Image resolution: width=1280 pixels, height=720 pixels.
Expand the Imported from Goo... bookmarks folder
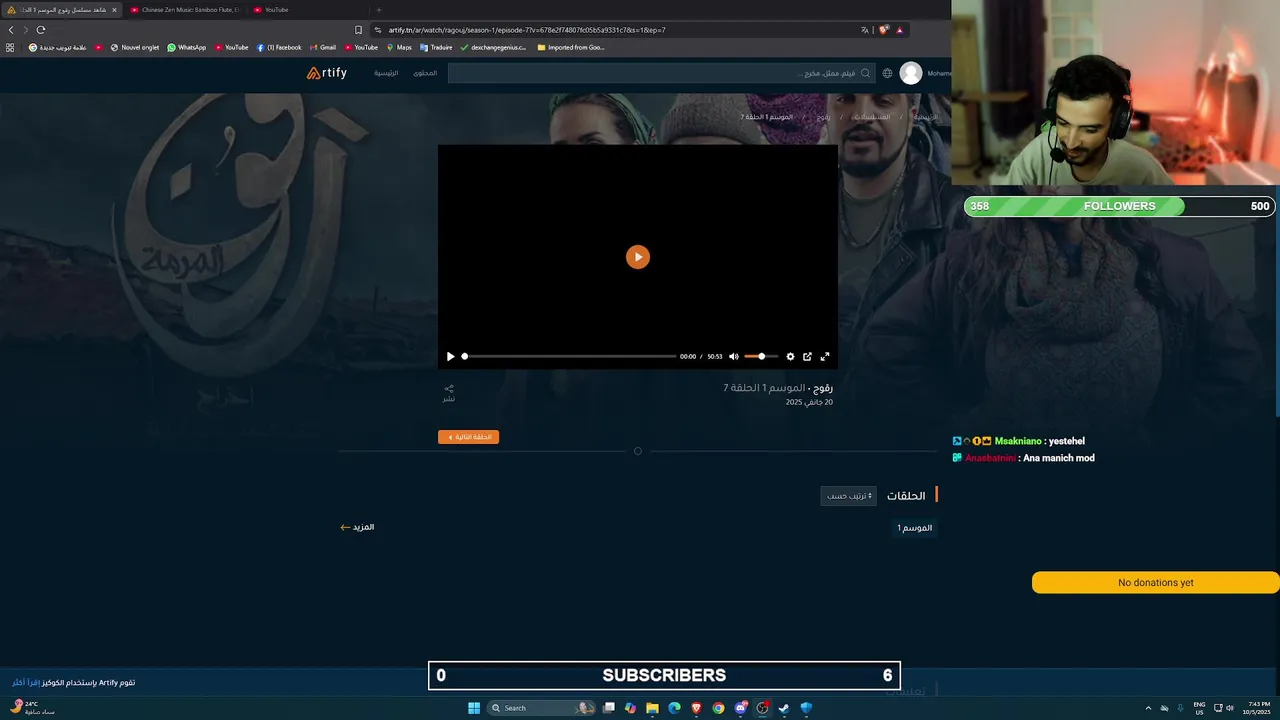pyautogui.click(x=571, y=47)
